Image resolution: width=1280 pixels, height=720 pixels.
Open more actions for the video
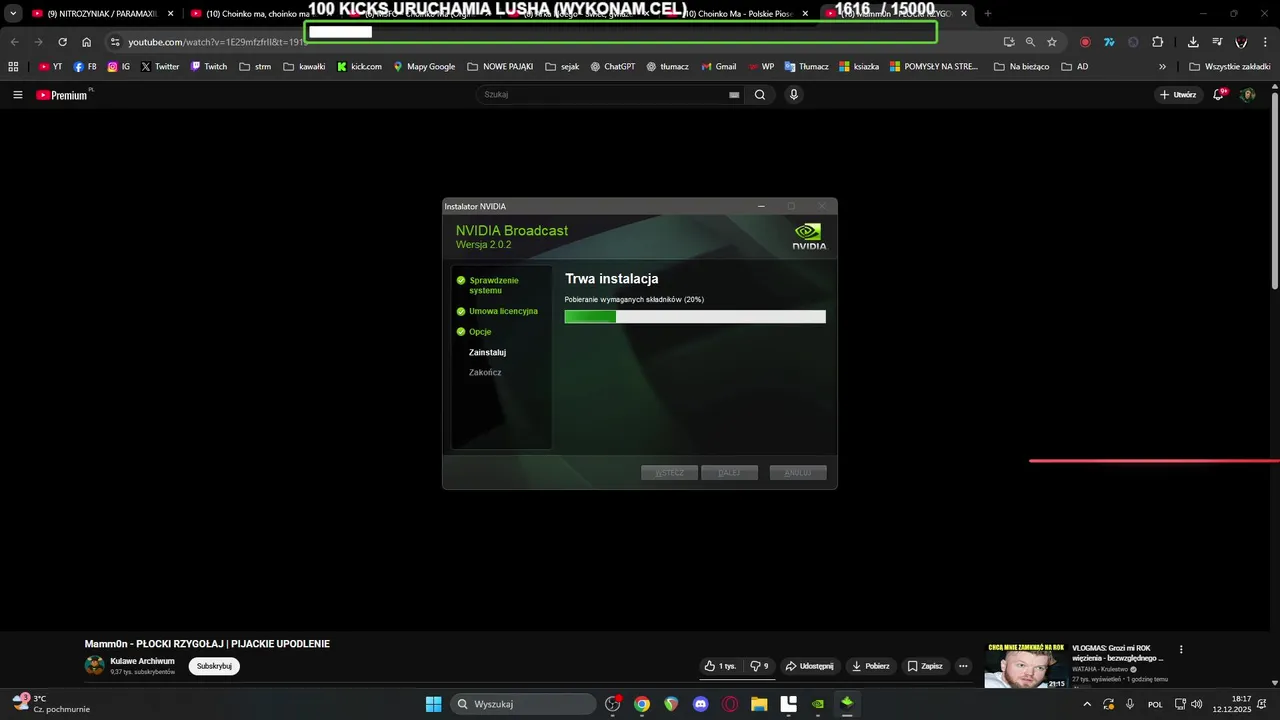pos(963,666)
